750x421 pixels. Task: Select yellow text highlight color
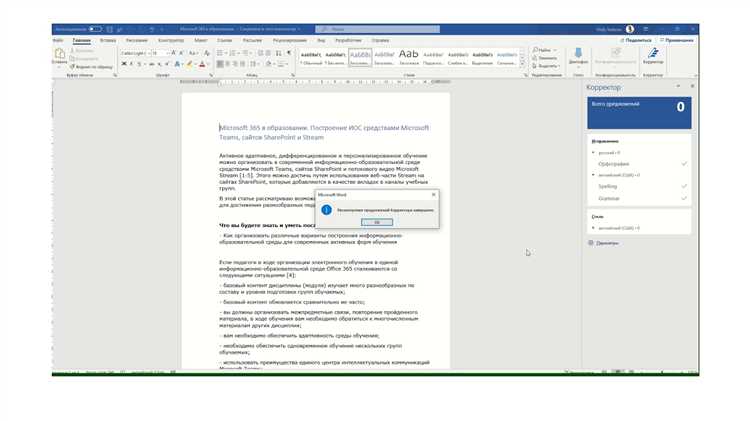click(x=190, y=64)
